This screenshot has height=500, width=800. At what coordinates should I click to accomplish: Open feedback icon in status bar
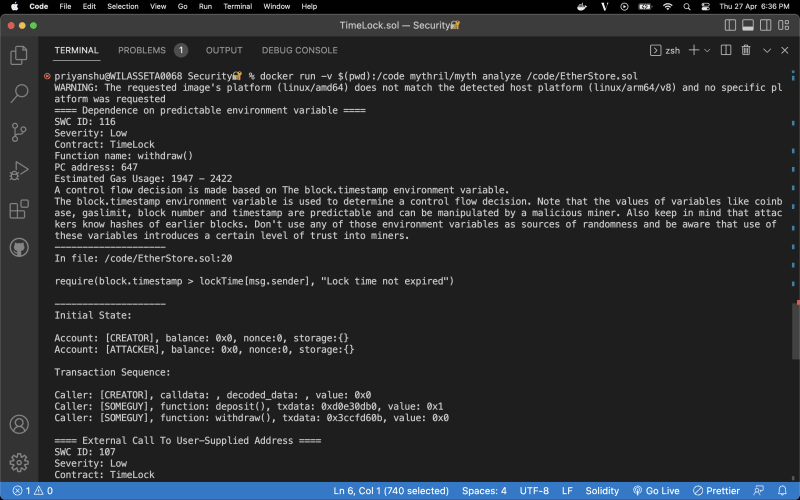tap(759, 491)
